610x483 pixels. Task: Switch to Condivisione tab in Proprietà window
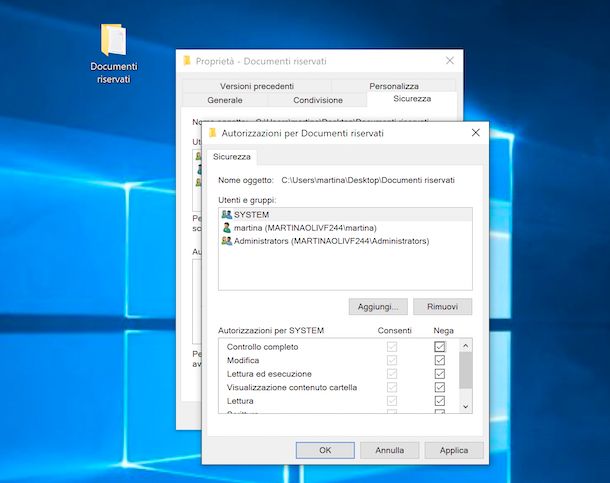point(318,100)
